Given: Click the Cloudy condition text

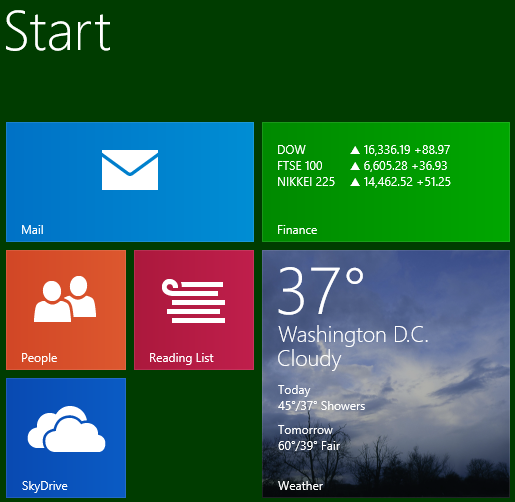Looking at the screenshot, I should (x=309, y=359).
